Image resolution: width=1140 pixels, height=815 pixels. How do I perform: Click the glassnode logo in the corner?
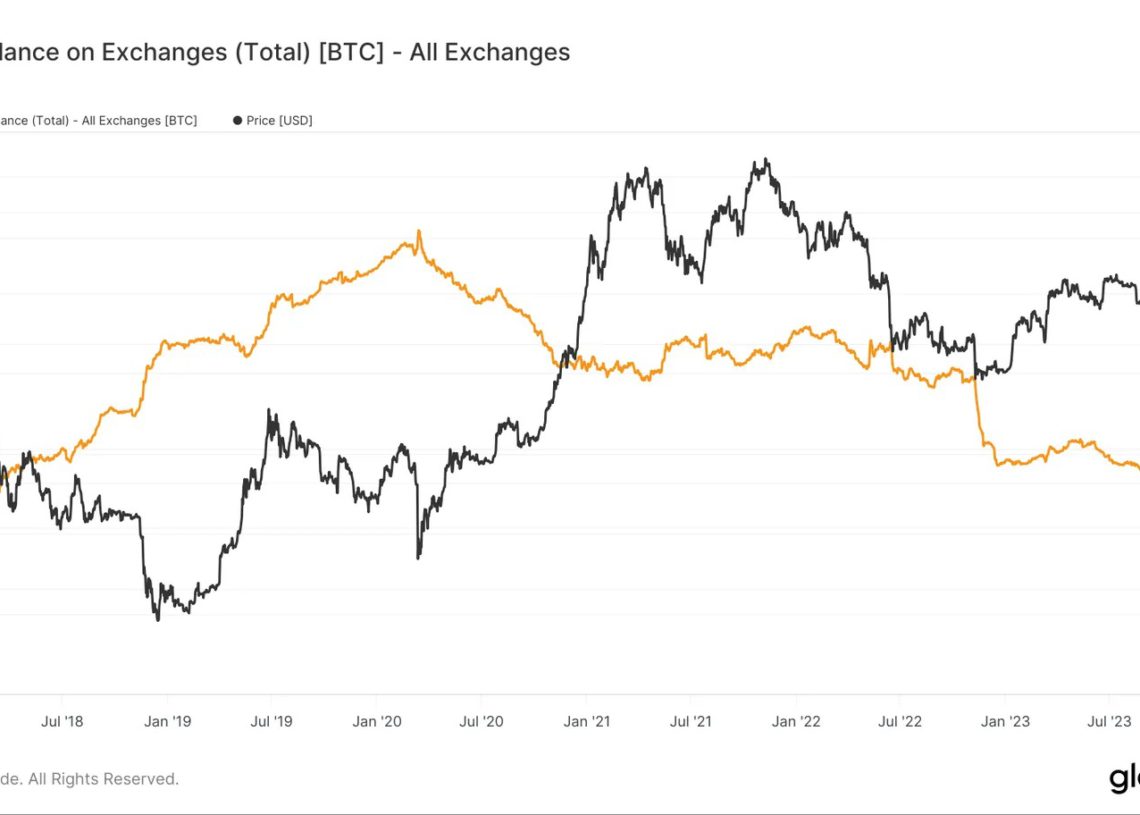[1124, 778]
